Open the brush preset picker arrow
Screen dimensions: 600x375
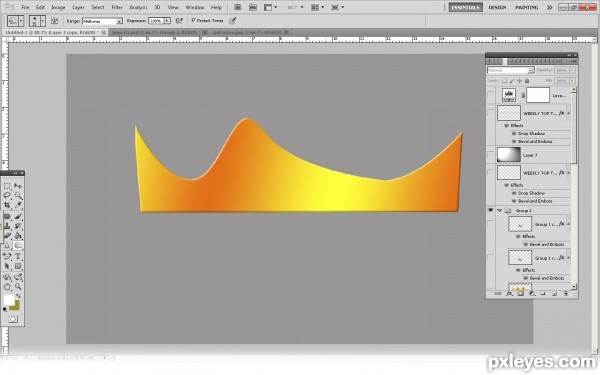[x=42, y=21]
